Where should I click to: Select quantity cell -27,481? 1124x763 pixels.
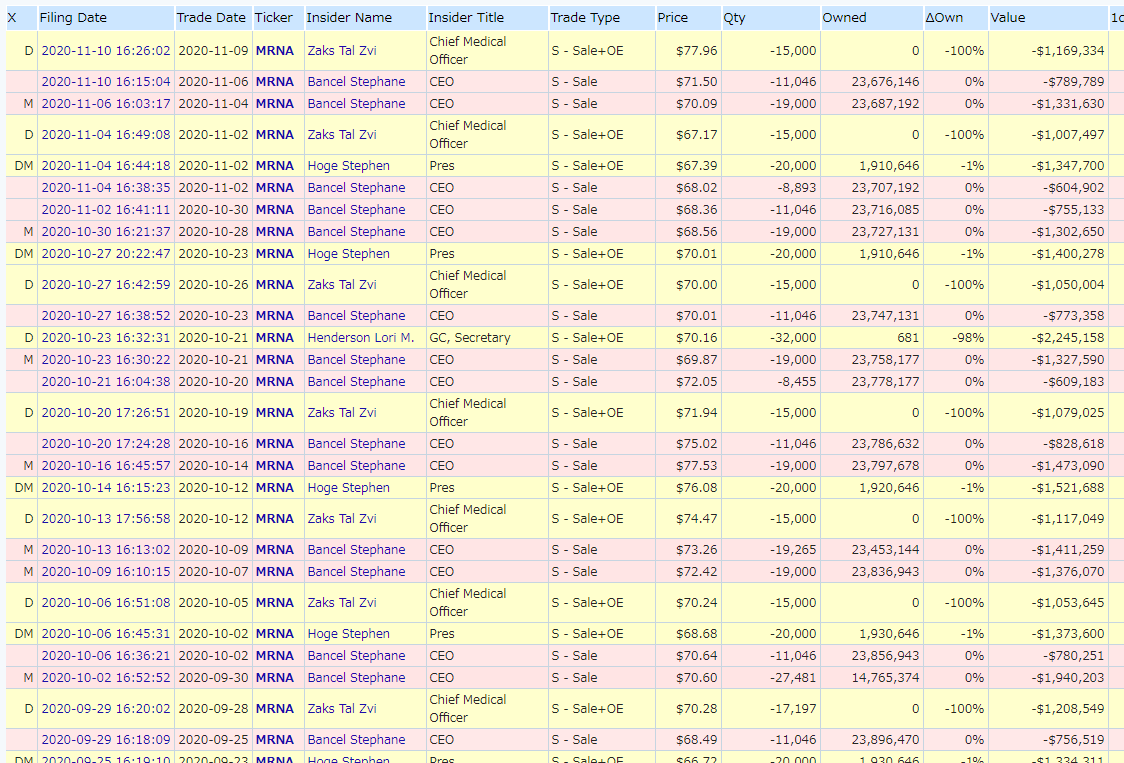coord(793,678)
